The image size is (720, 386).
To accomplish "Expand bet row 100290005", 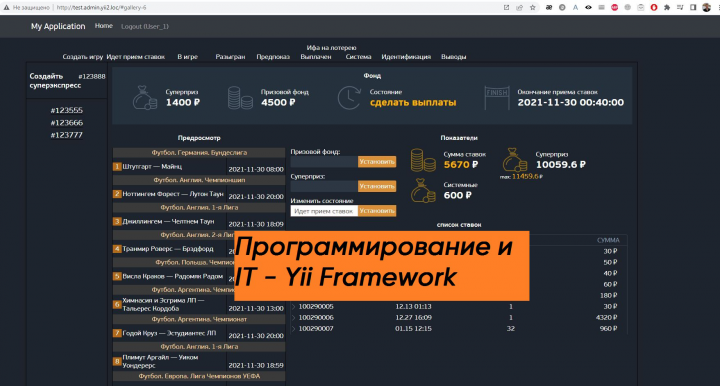I will point(294,307).
